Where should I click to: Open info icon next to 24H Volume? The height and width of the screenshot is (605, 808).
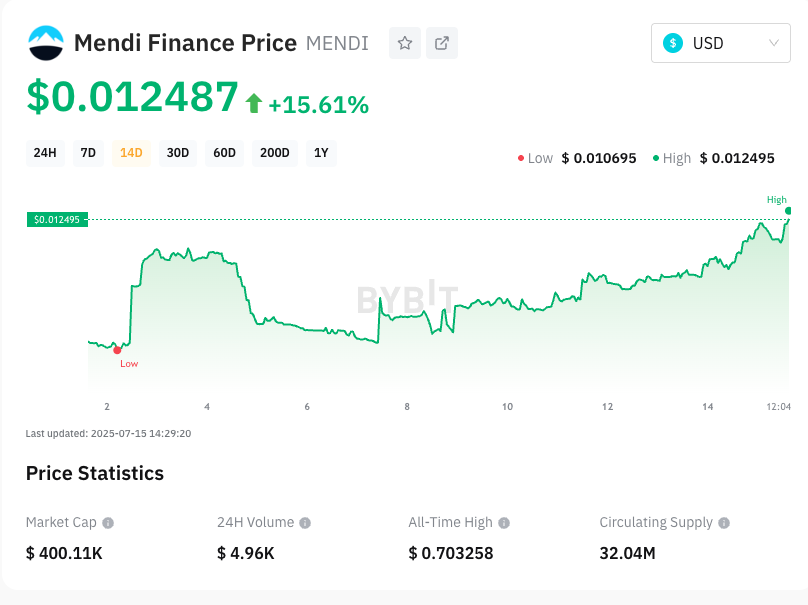point(305,523)
